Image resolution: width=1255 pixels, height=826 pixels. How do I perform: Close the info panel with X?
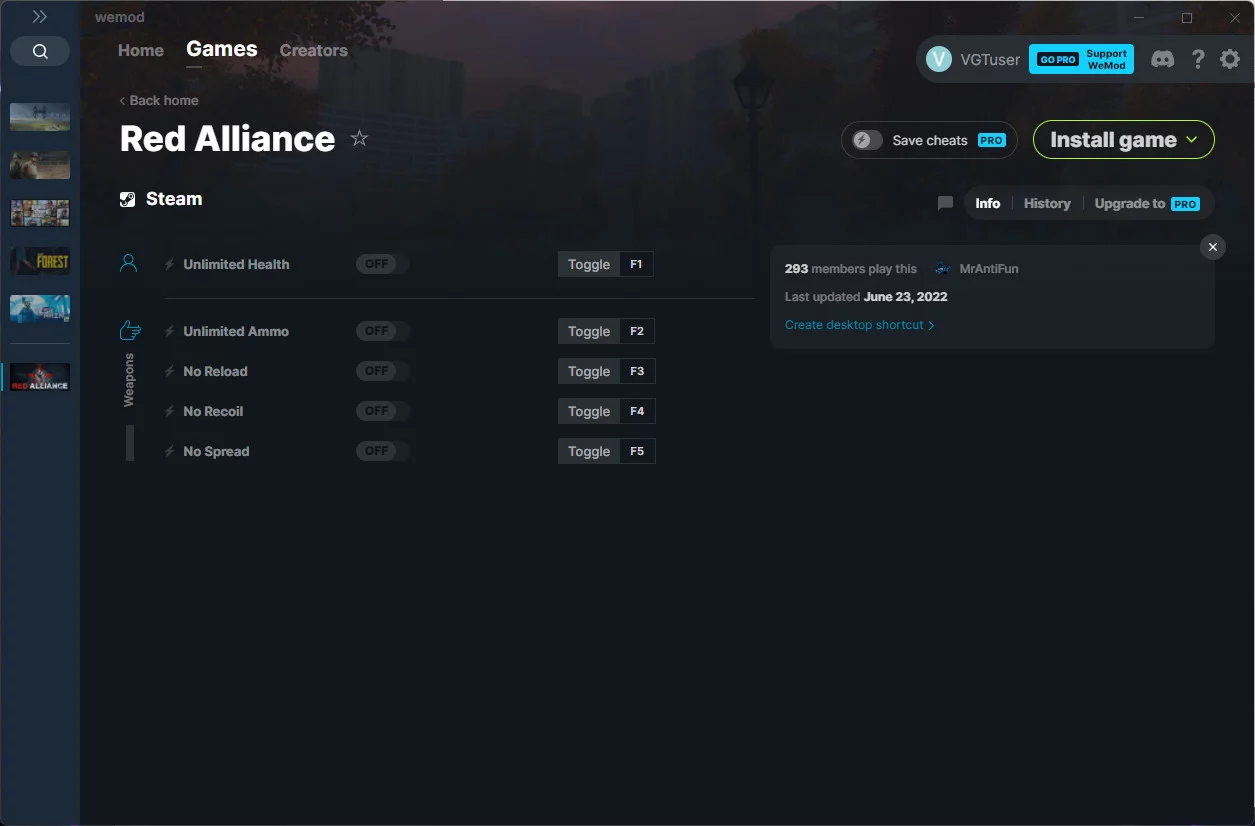tap(1213, 247)
